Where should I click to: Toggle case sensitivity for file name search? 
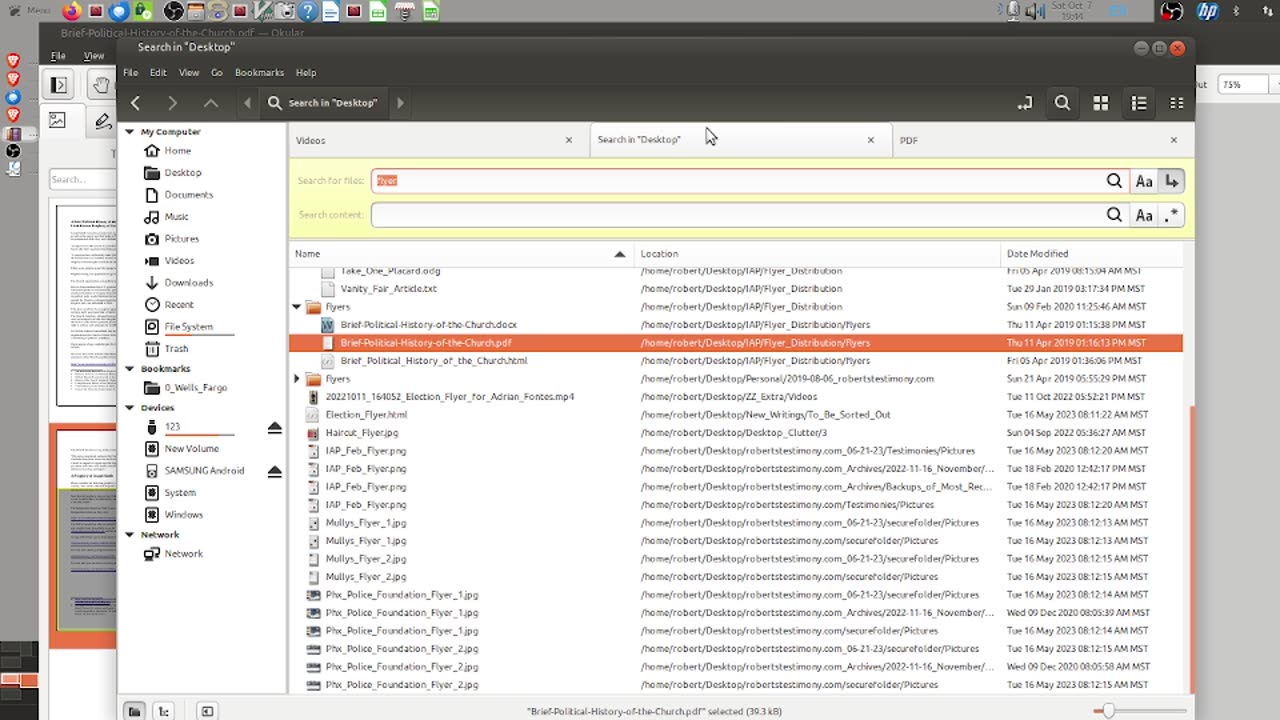click(x=1144, y=181)
